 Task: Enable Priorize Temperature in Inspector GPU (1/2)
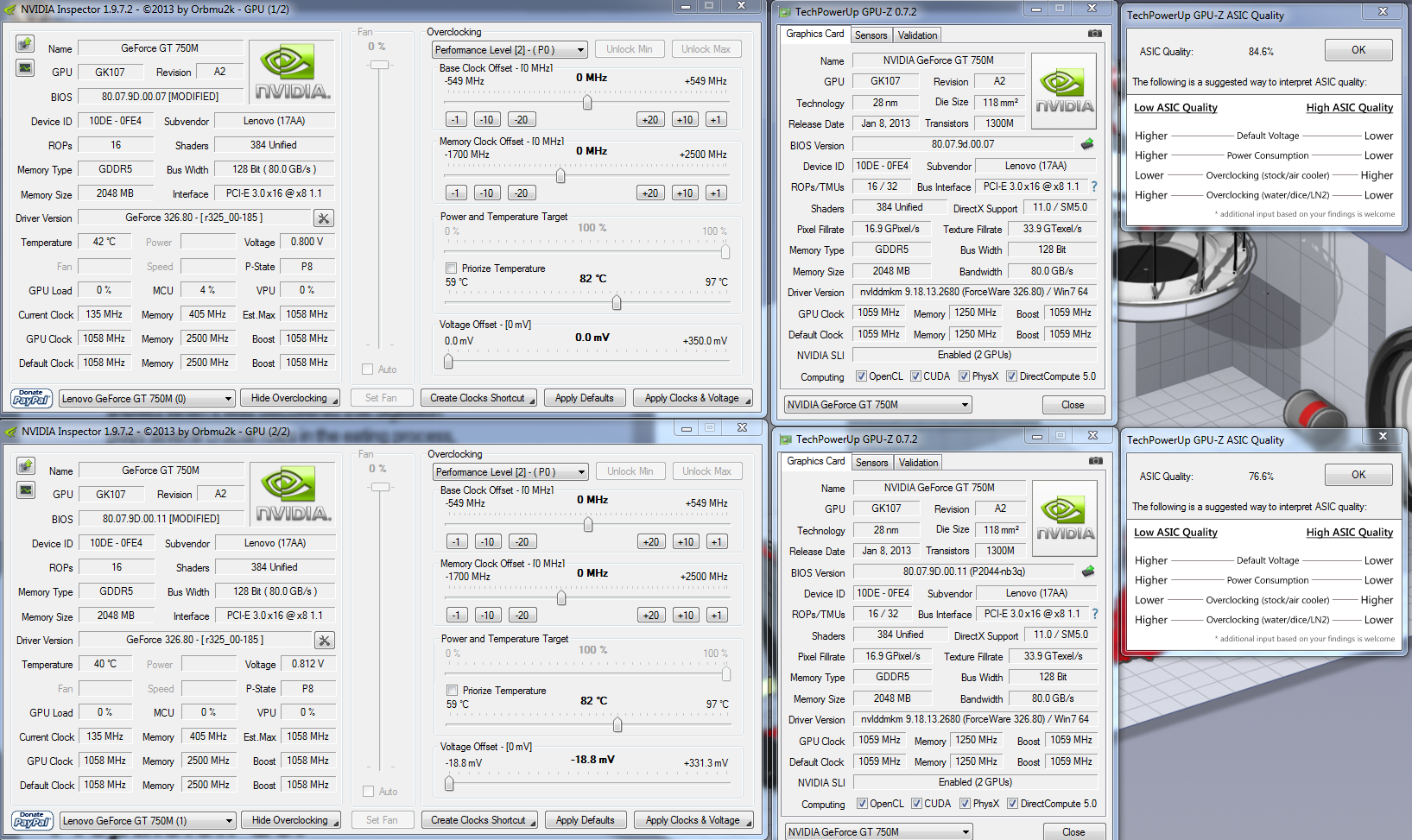click(x=451, y=268)
